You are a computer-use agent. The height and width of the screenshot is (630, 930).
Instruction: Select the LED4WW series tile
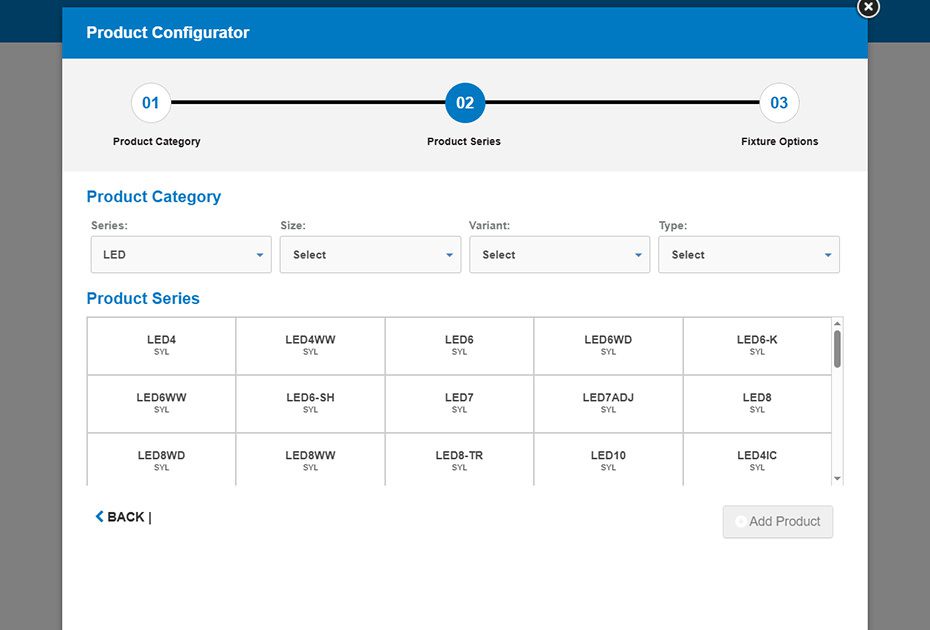310,346
